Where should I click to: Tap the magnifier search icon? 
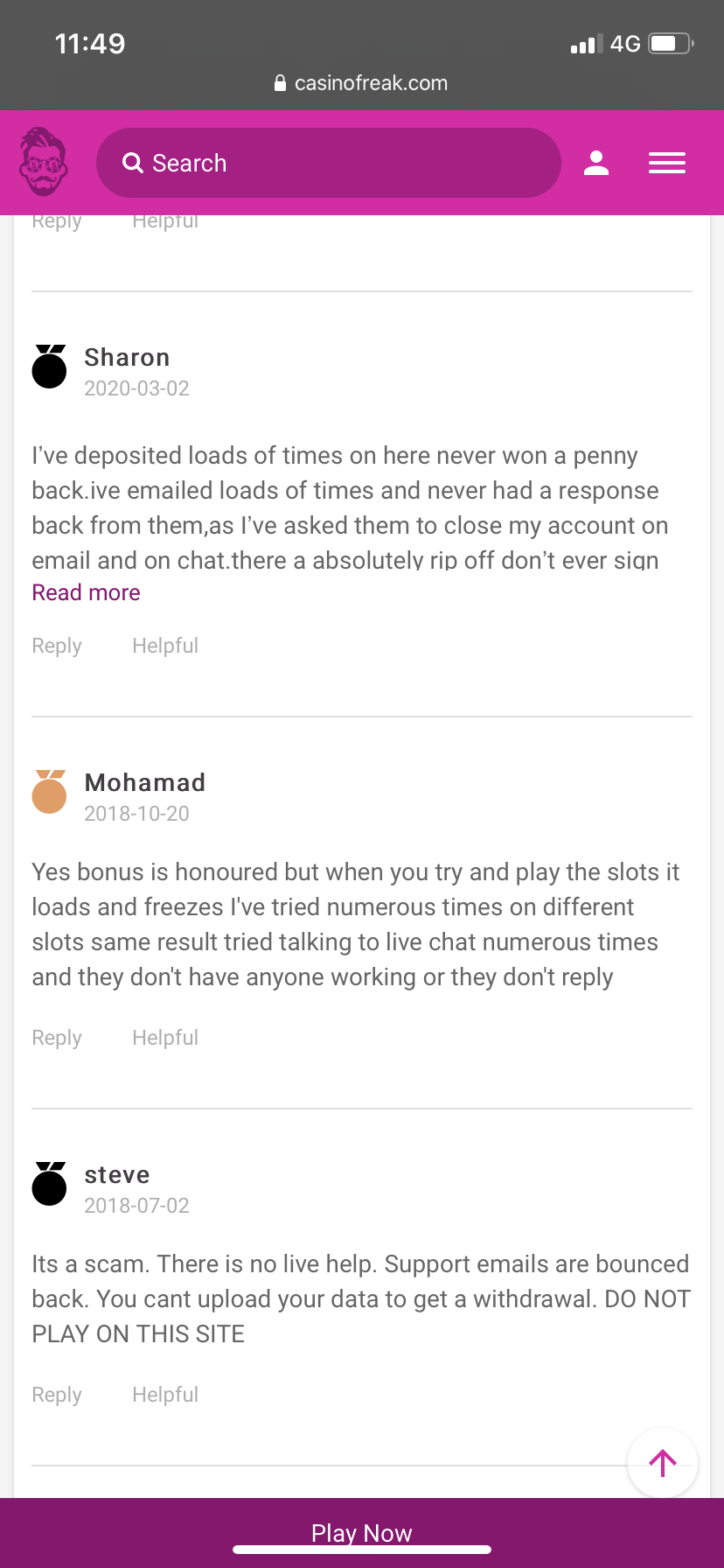click(133, 163)
